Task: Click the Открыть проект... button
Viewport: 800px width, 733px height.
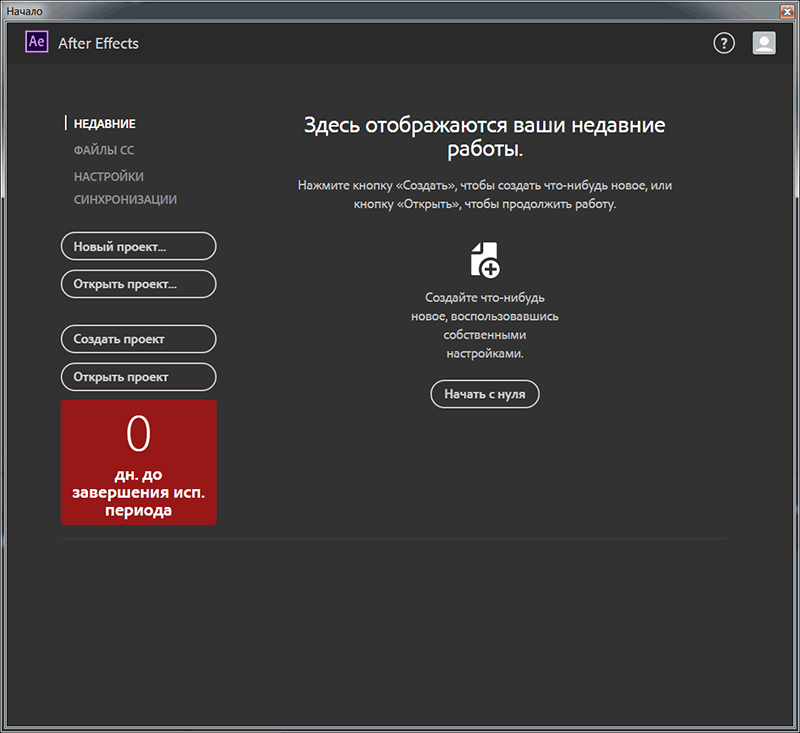Action: coord(139,284)
